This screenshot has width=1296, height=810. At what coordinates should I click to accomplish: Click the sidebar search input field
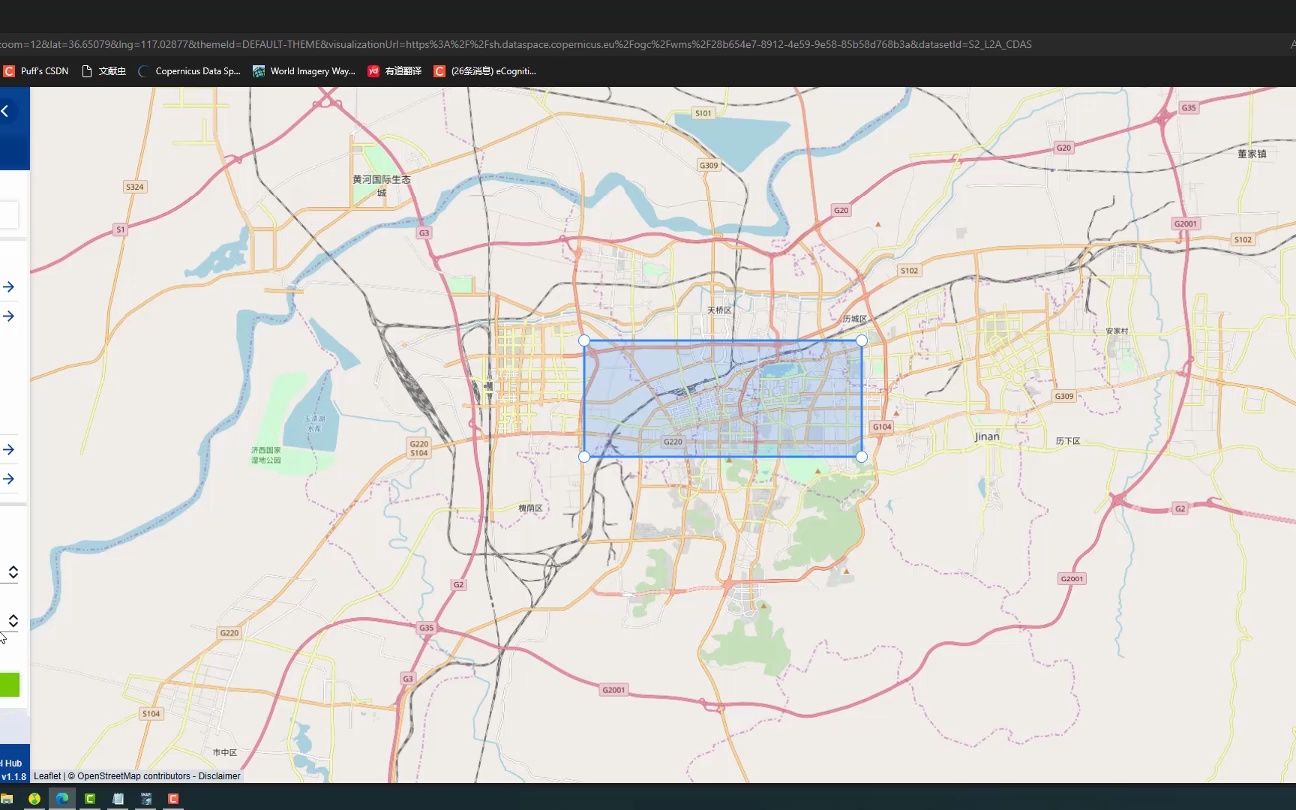pyautogui.click(x=9, y=215)
